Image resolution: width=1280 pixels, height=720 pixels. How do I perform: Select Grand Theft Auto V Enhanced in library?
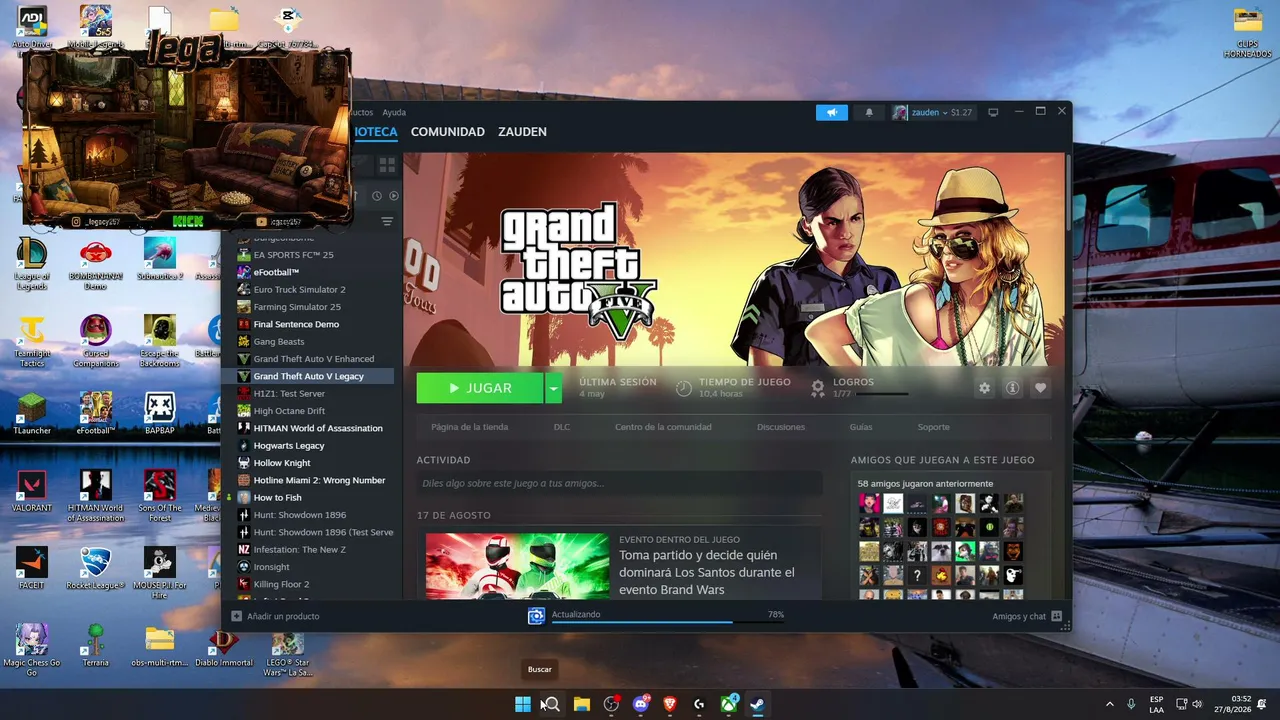click(x=314, y=359)
